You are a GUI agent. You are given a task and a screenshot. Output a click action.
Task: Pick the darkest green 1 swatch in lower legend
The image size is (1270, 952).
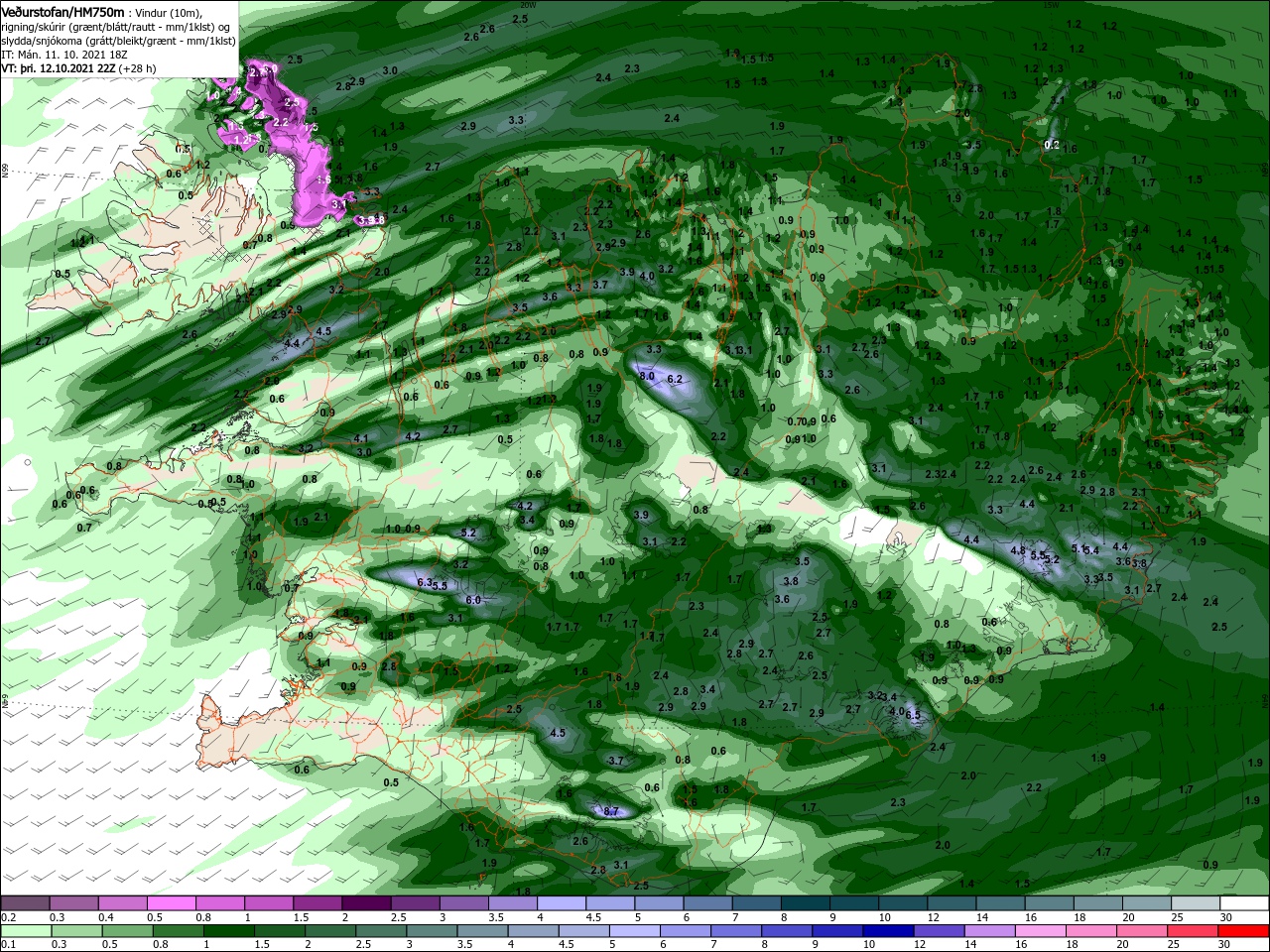[228, 930]
